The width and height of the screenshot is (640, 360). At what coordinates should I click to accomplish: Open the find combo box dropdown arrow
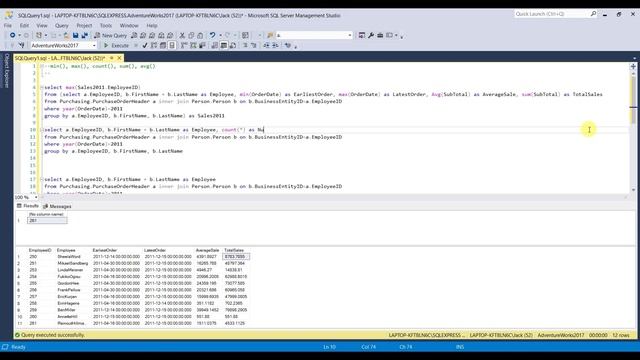(x=350, y=36)
